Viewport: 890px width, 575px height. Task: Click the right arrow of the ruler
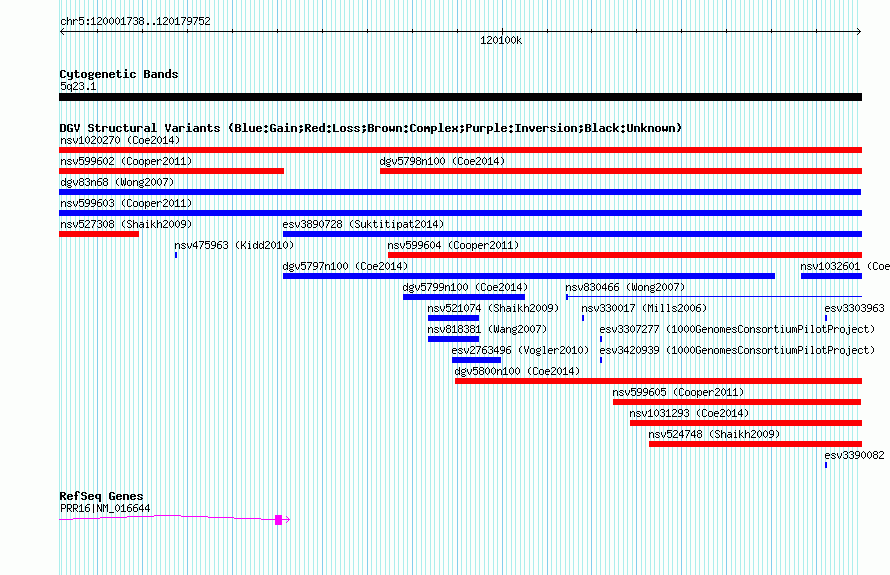tap(859, 32)
